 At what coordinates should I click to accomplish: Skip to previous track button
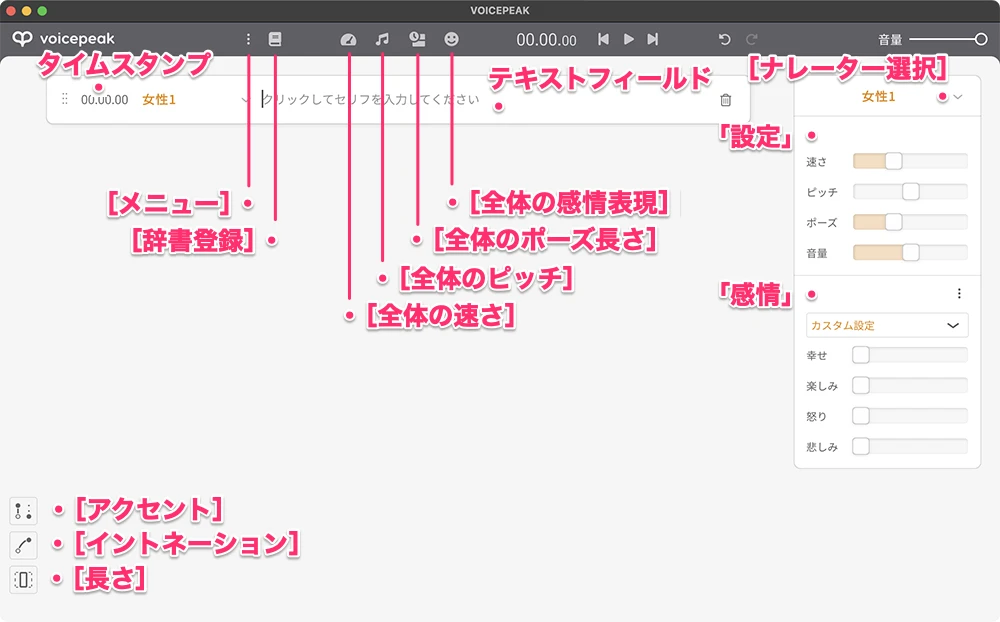tap(603, 40)
